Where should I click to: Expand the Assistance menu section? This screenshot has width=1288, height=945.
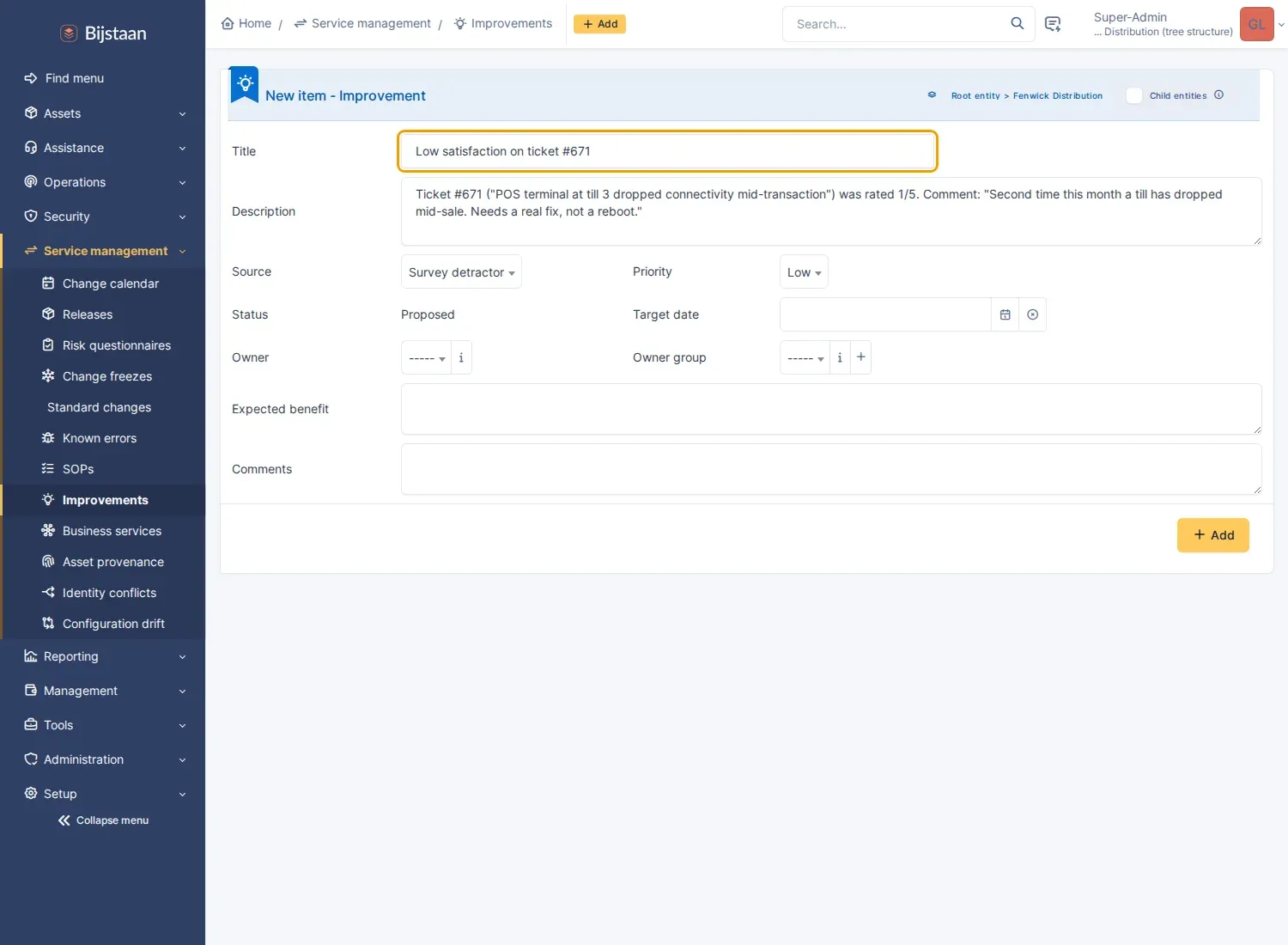[x=103, y=148]
